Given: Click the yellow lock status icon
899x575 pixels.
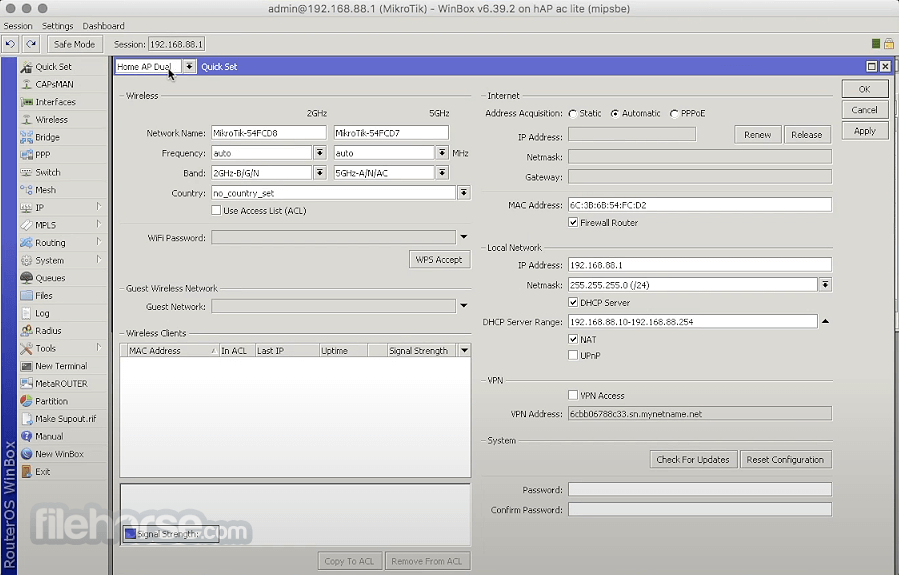Looking at the screenshot, I should pos(889,44).
